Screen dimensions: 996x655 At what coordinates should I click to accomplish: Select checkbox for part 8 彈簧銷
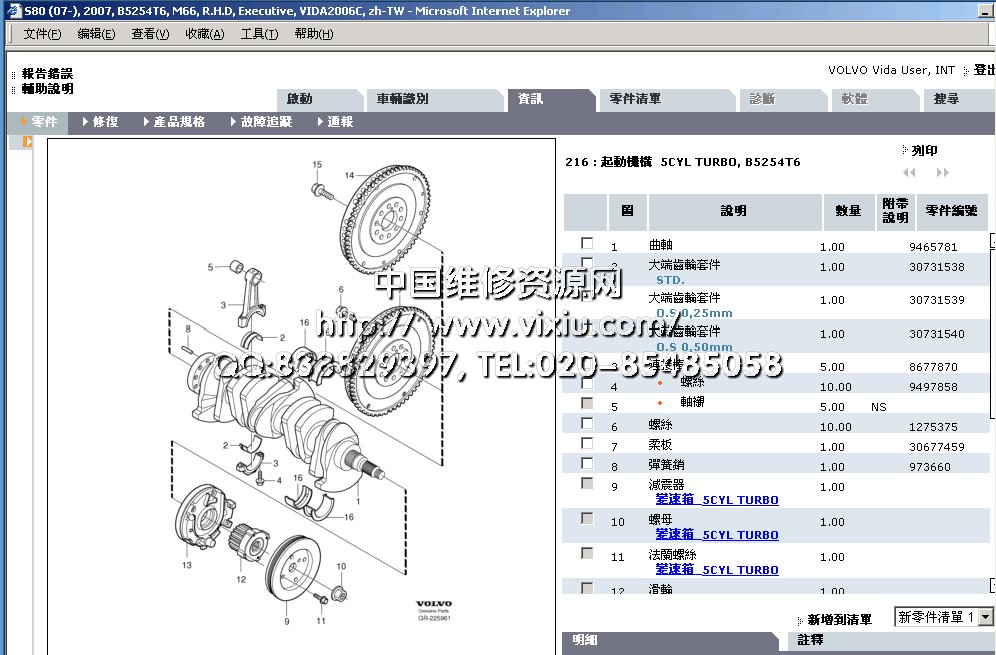point(587,463)
